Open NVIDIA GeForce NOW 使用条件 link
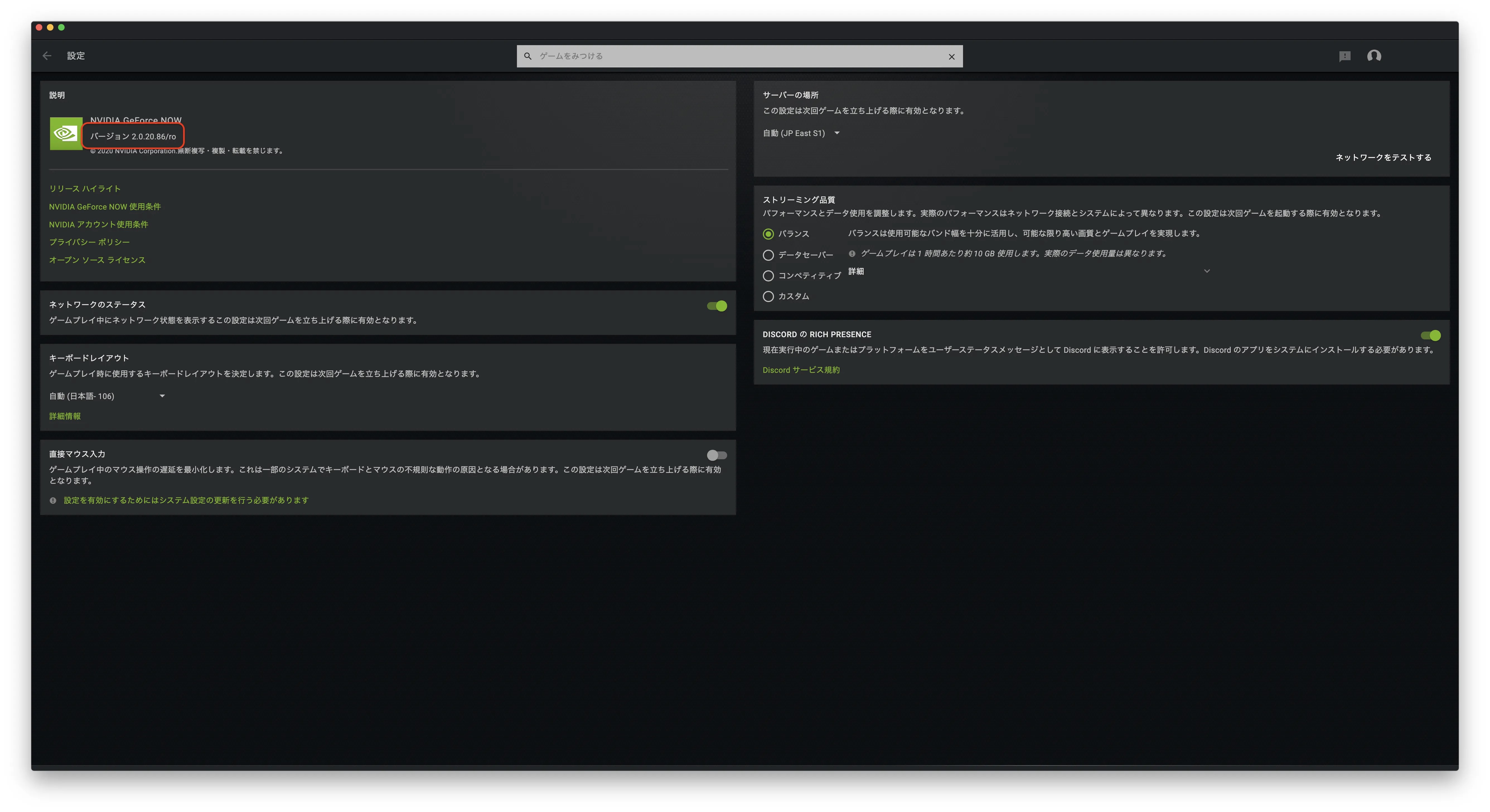The image size is (1490, 812). pyautogui.click(x=105, y=206)
